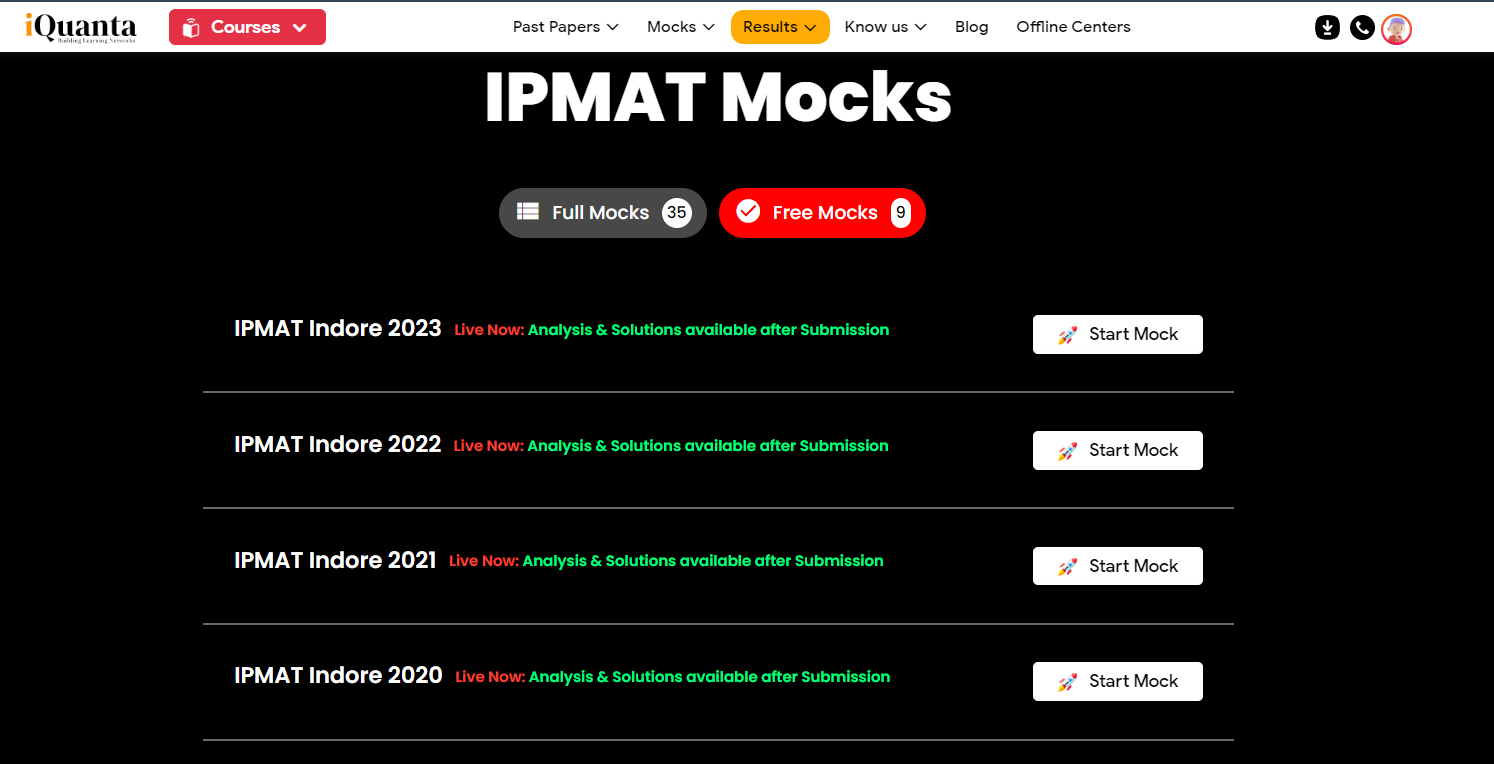The image size is (1494, 764).
Task: Click Live Now text for Indore 2021
Action: tap(484, 561)
